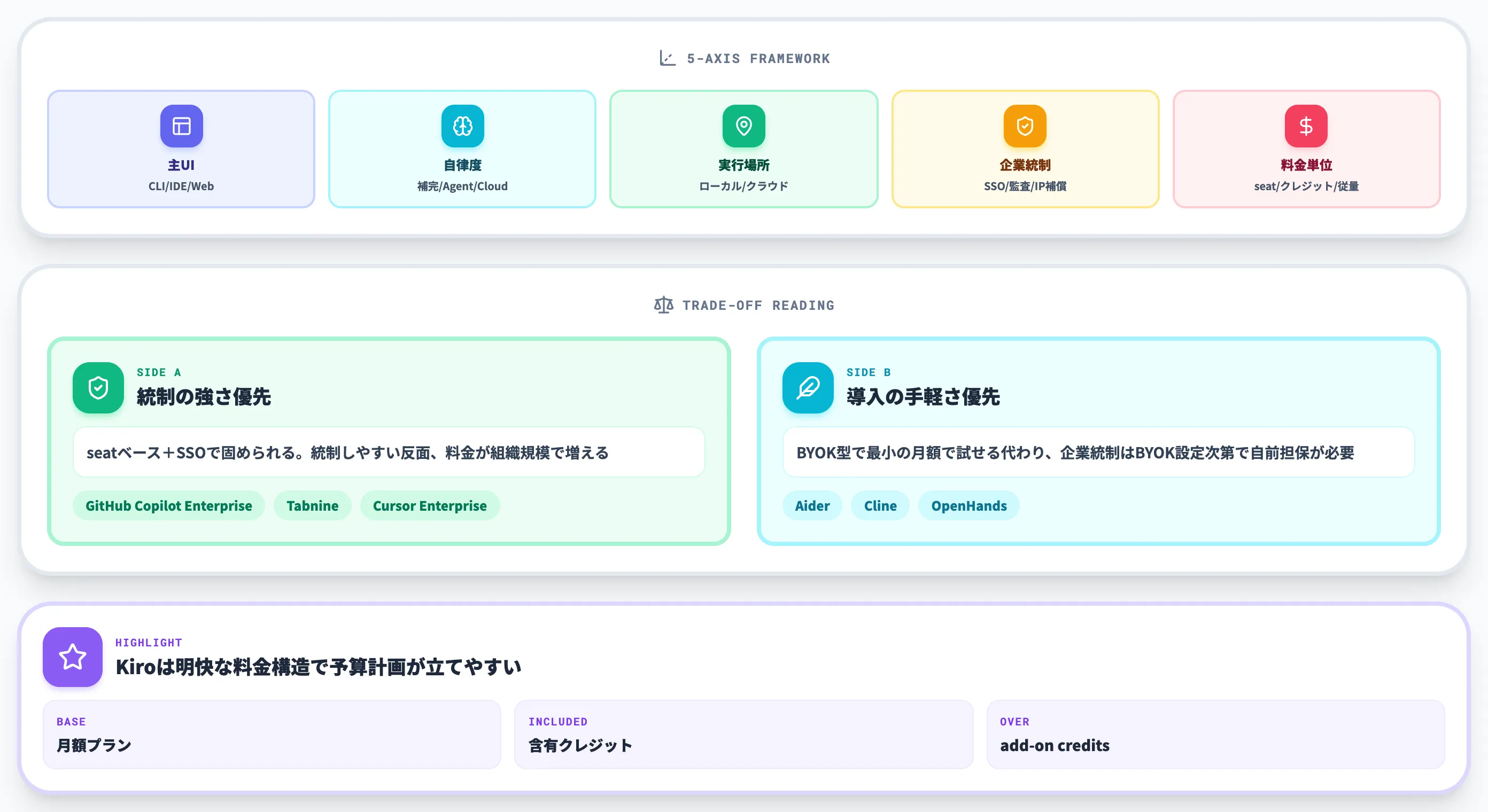Click the seatベース＋SSO description box

click(x=389, y=452)
